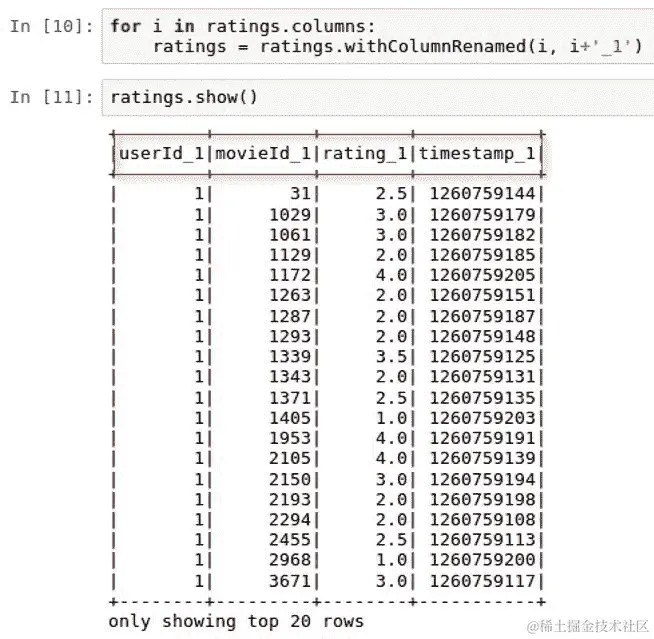Click into the withColumnRenamed loop code cell

(377, 37)
